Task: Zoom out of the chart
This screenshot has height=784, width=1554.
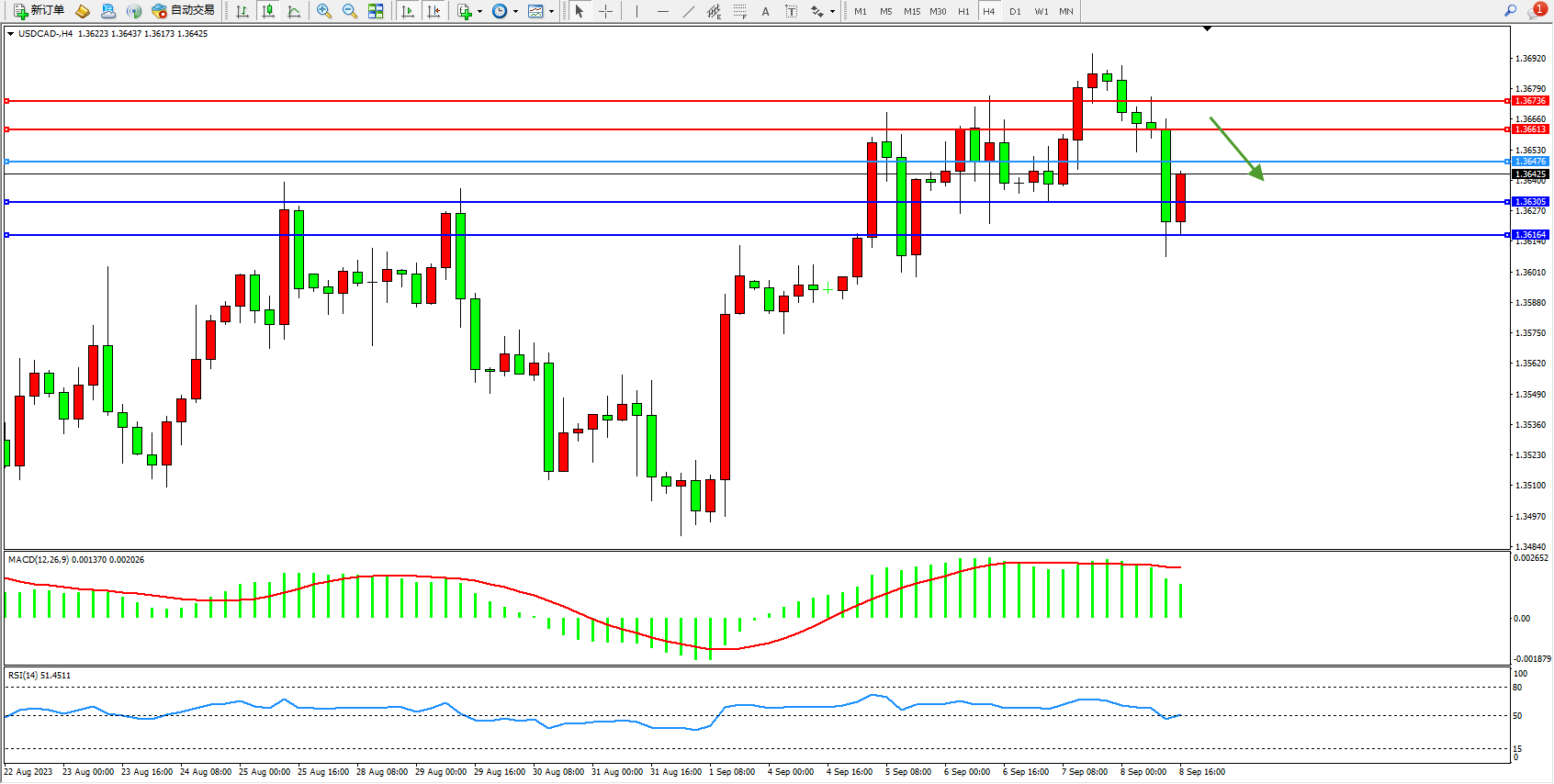Action: click(x=350, y=11)
